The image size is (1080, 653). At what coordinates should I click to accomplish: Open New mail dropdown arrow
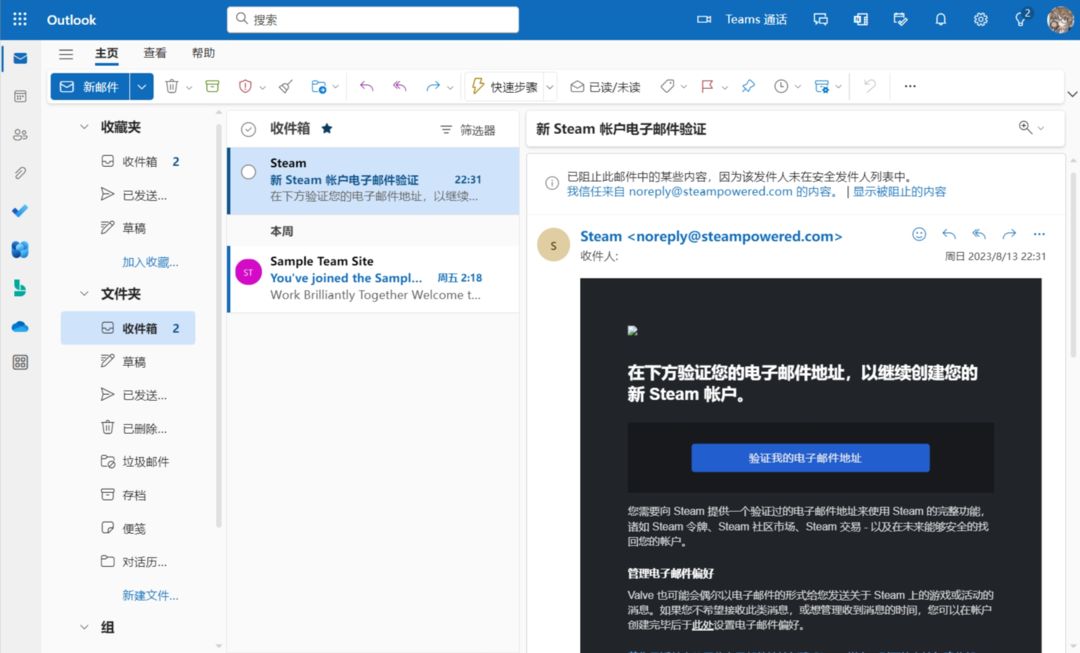pyautogui.click(x=141, y=87)
